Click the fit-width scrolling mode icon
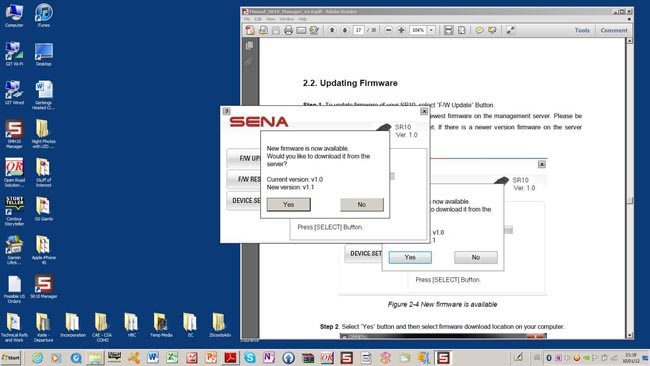Image resolution: width=650 pixels, height=366 pixels. pos(449,30)
